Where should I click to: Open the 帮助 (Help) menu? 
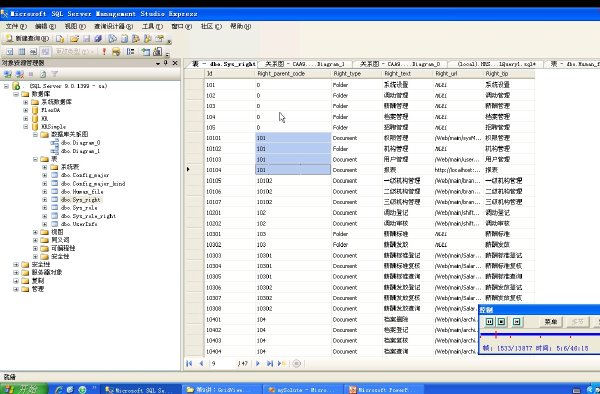coord(240,26)
